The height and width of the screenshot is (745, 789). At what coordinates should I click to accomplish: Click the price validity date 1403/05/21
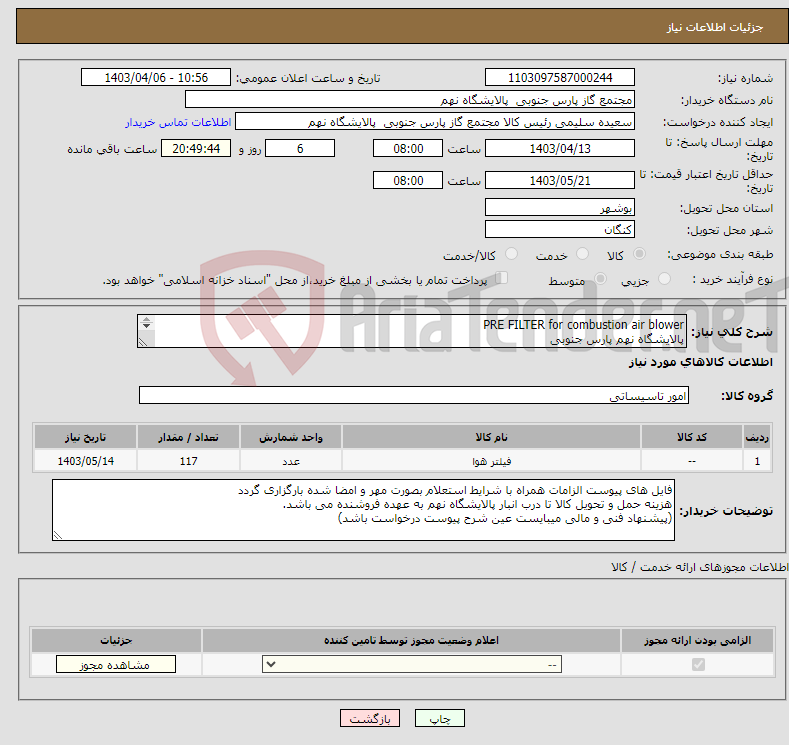click(560, 180)
